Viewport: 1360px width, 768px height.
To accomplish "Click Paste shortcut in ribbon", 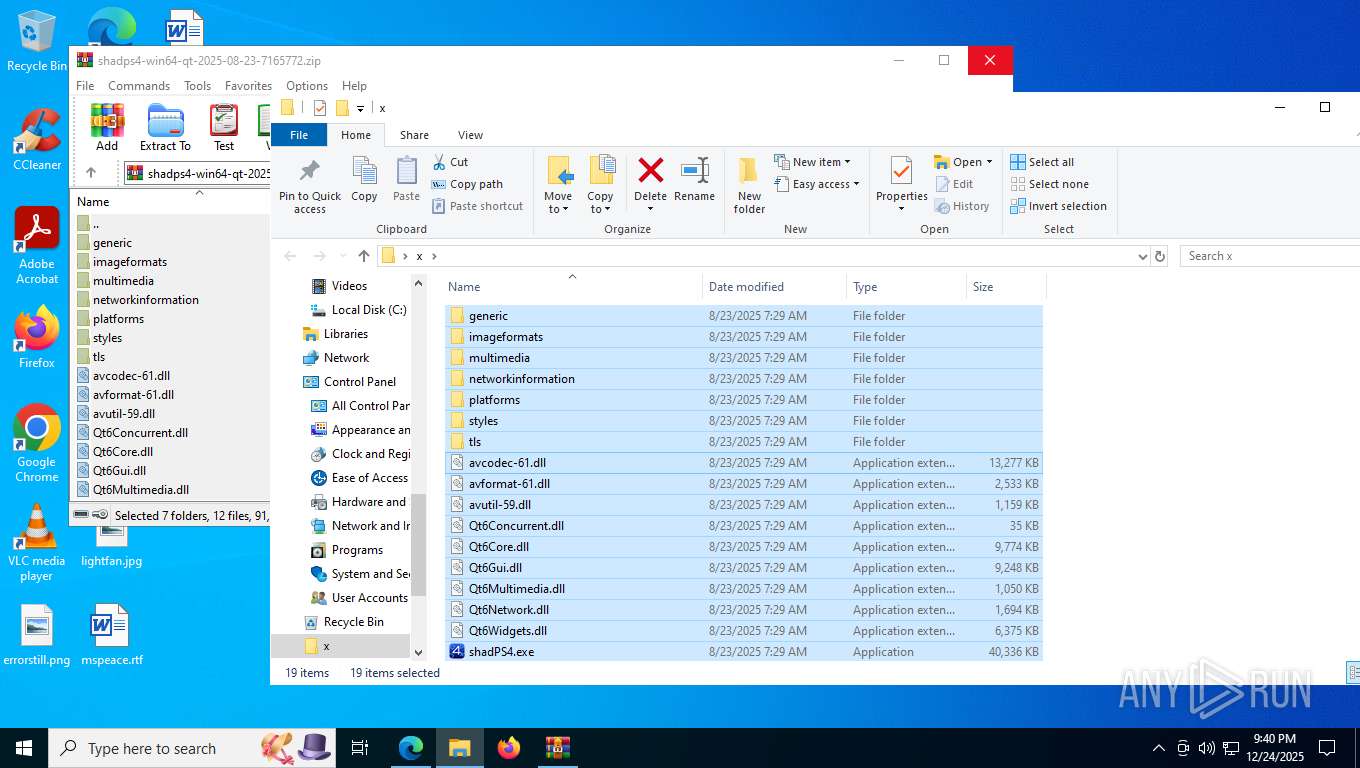I will [x=478, y=206].
